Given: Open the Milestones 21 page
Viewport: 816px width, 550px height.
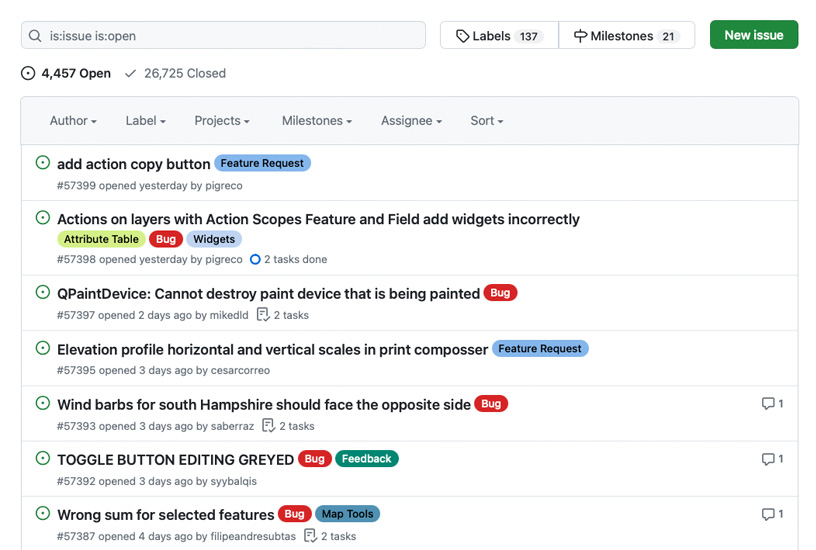Looking at the screenshot, I should click(x=626, y=36).
